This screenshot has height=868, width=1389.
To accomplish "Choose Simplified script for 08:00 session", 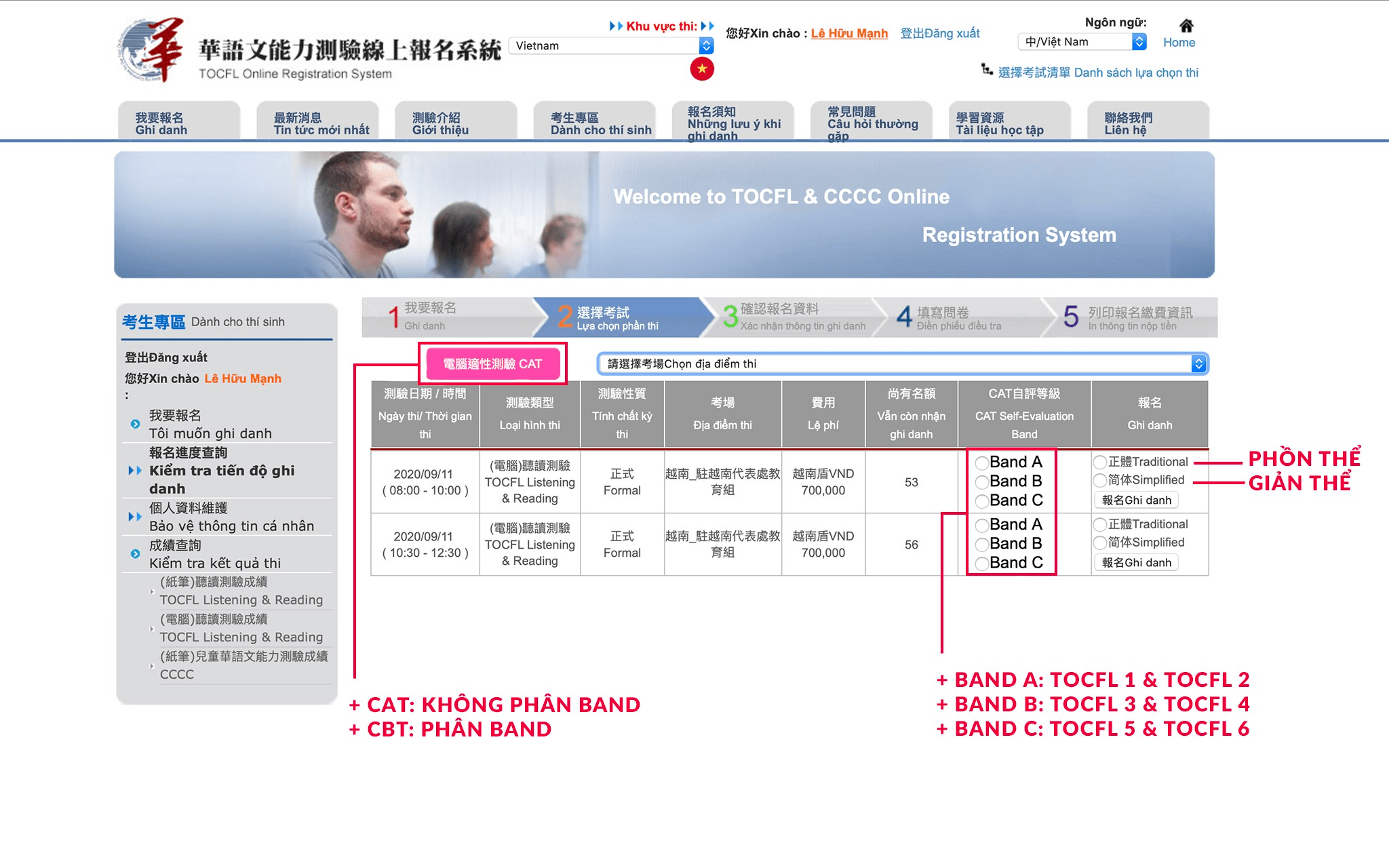I will pos(1100,481).
